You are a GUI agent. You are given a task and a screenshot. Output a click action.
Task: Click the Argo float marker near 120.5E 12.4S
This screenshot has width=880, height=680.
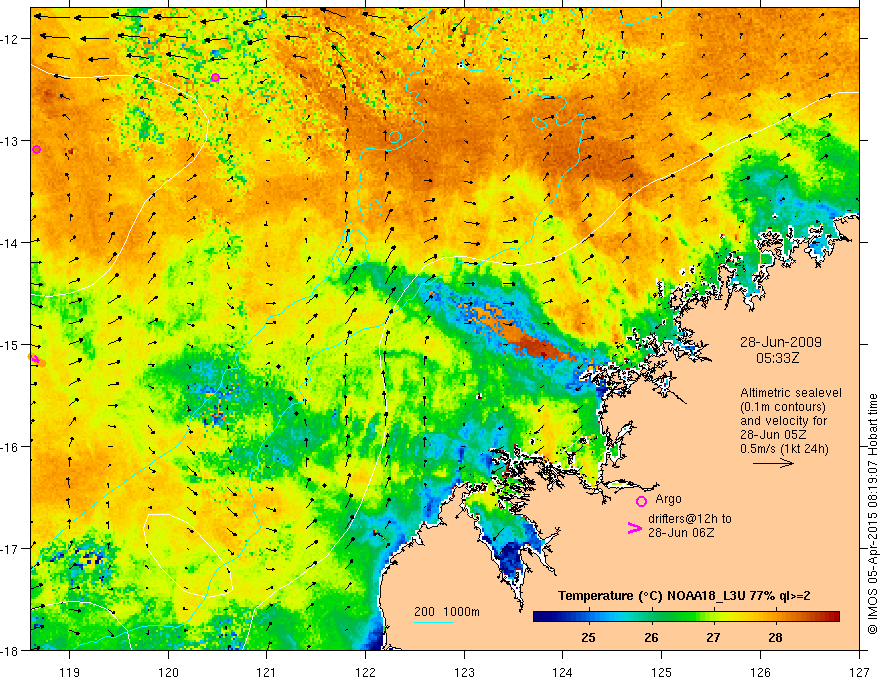tap(216, 77)
